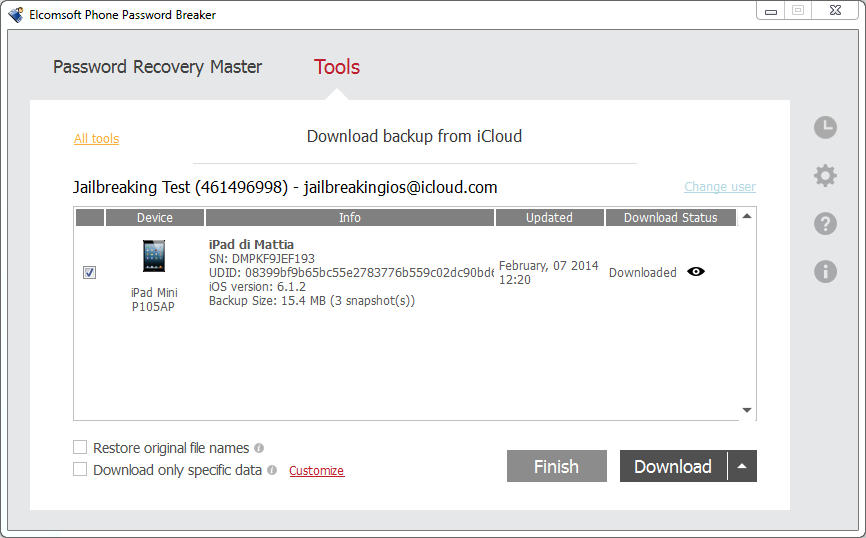Click the Downloaded status text
This screenshot has height=538, width=866.
pyautogui.click(x=642, y=273)
